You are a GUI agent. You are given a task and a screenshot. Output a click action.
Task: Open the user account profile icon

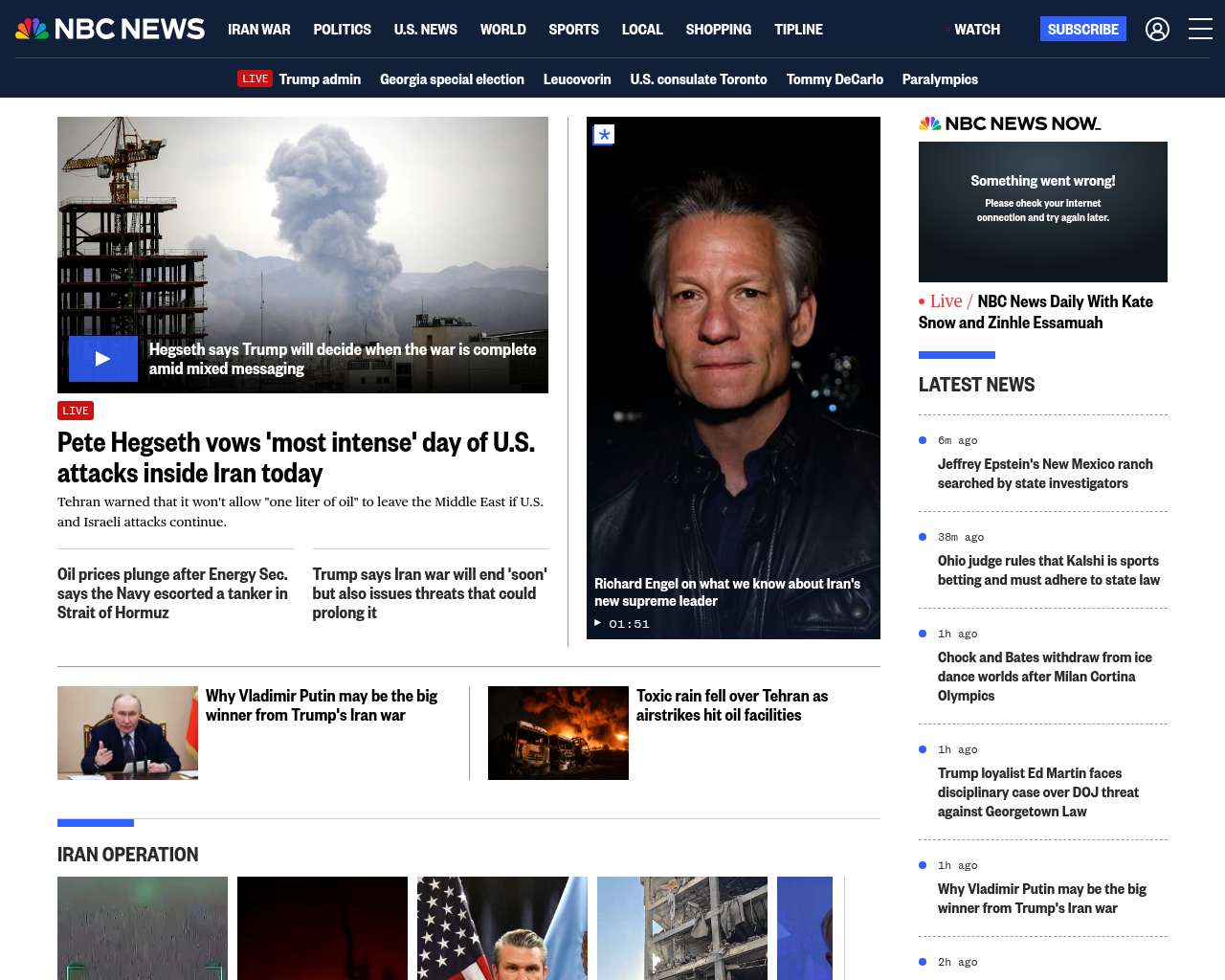[1157, 30]
